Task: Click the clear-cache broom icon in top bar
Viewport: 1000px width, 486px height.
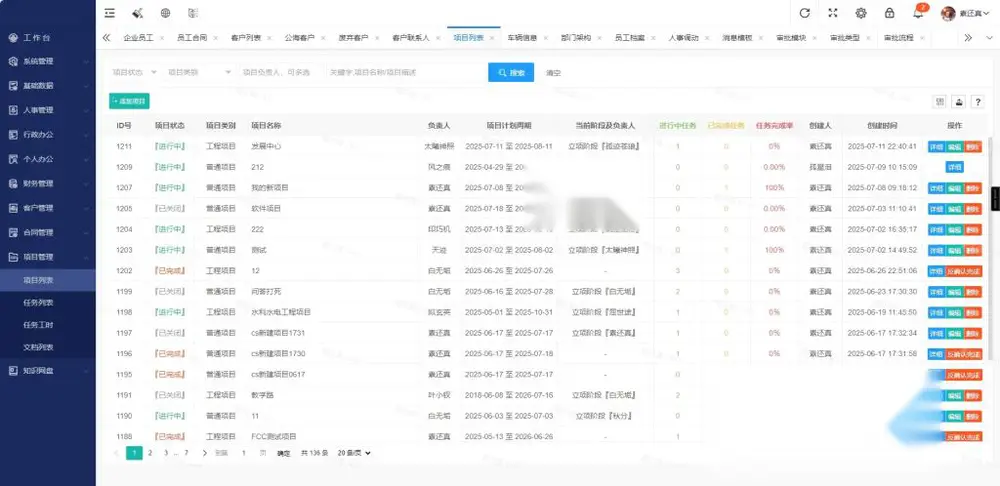Action: (137, 13)
